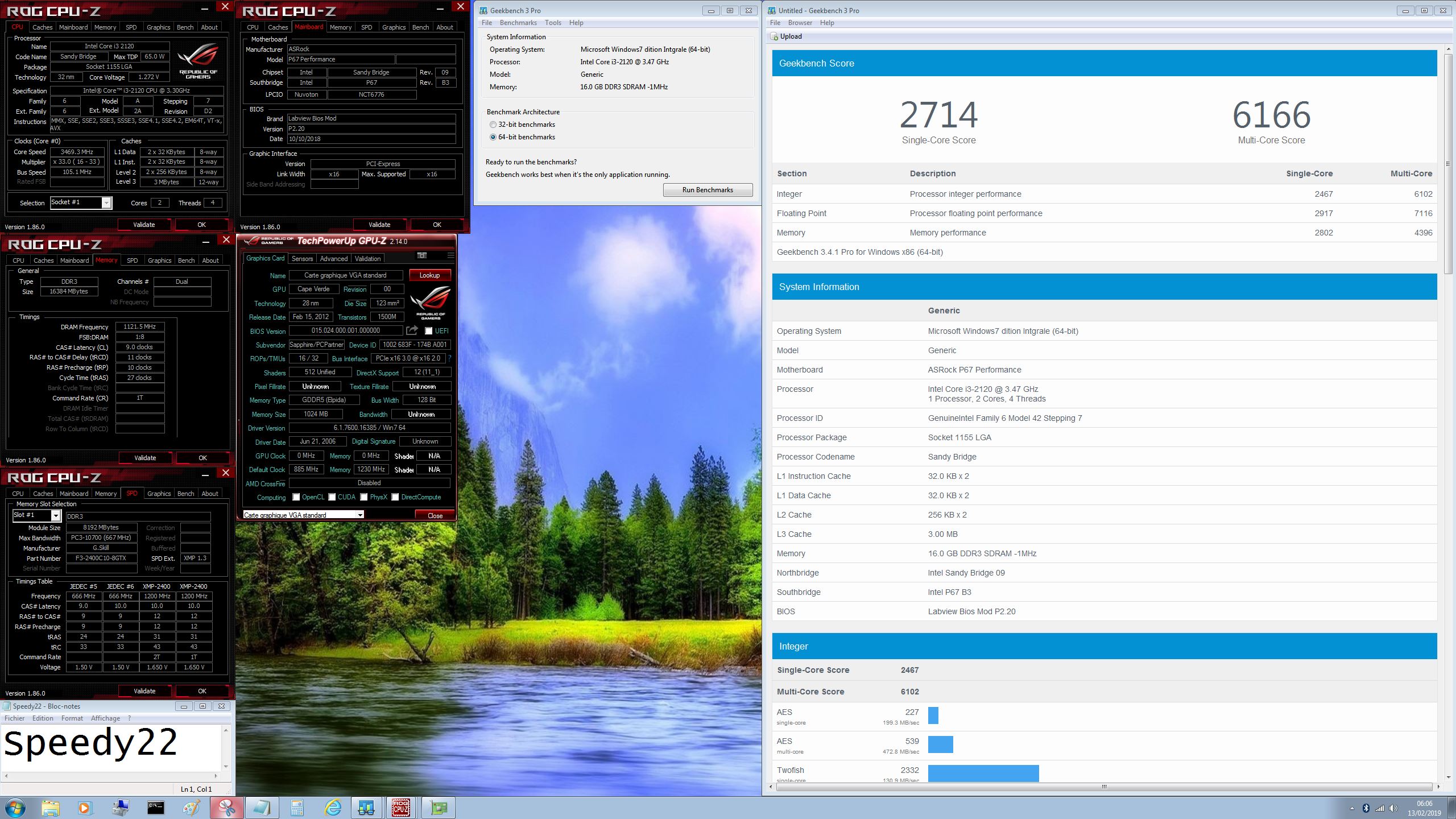Switch to Snipping Tool on the taskbar

point(226,808)
